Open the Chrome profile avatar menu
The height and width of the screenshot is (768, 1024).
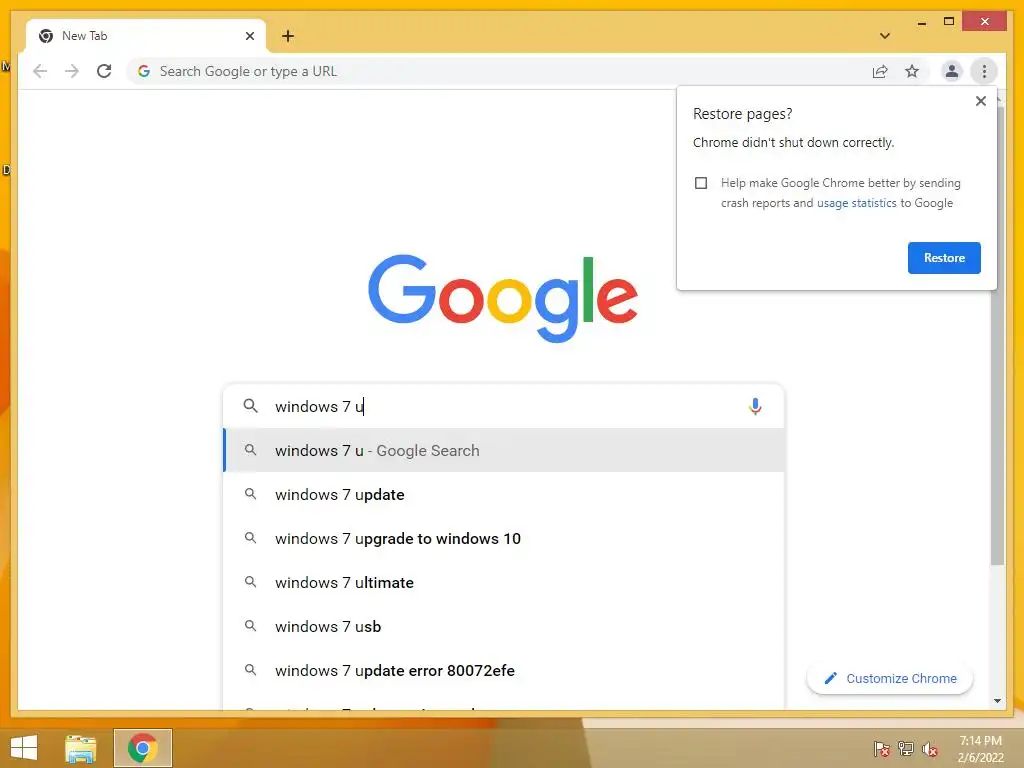pyautogui.click(x=952, y=71)
